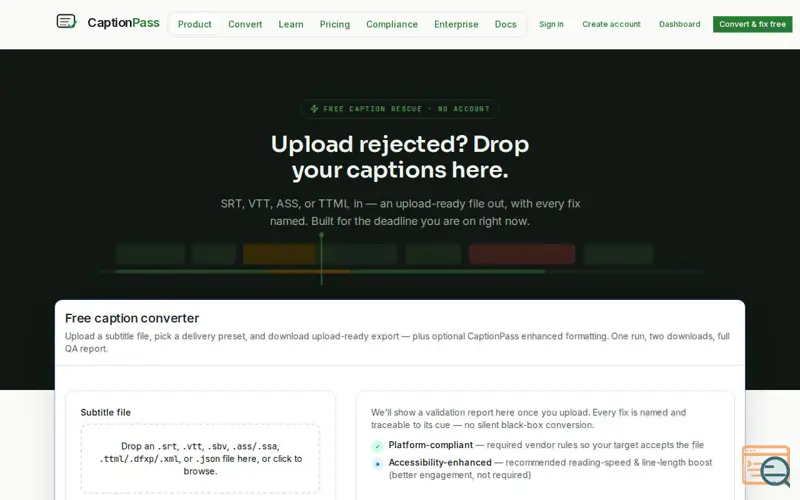Click the timeline playhead marker
This screenshot has width=800, height=500.
[321, 259]
